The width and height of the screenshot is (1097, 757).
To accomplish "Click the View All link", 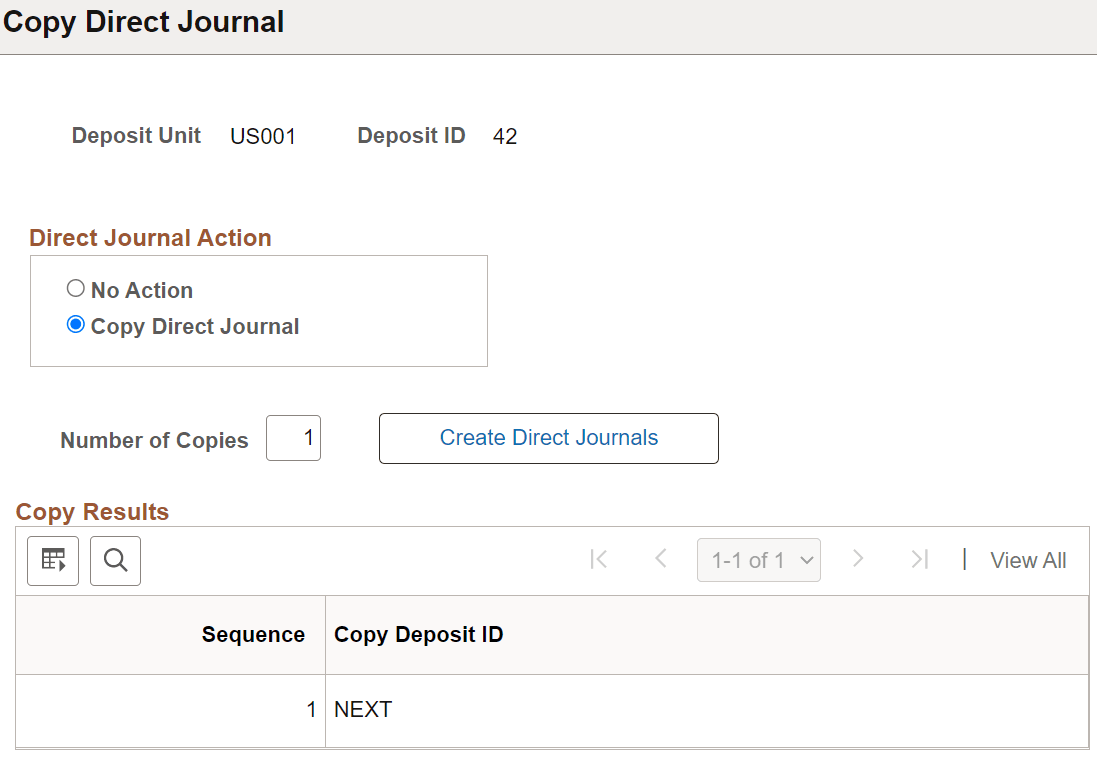I will [x=1028, y=561].
